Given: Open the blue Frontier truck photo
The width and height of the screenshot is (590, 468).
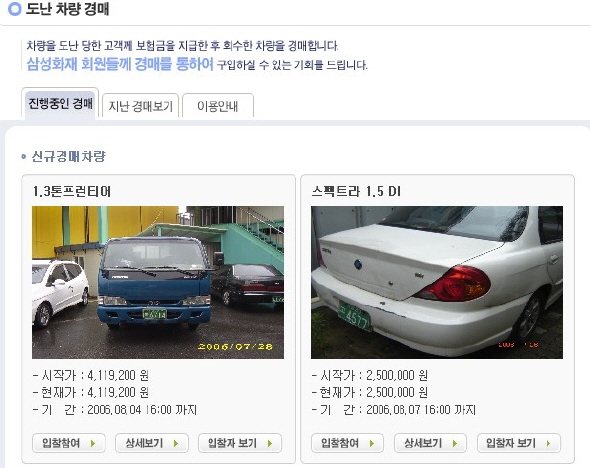Looking at the screenshot, I should tap(158, 282).
